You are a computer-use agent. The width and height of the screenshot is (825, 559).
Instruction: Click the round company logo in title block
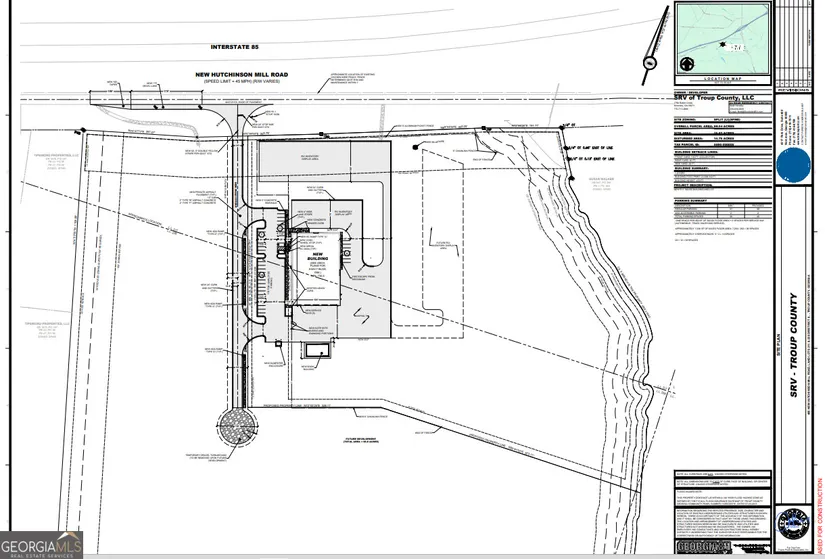(x=795, y=522)
